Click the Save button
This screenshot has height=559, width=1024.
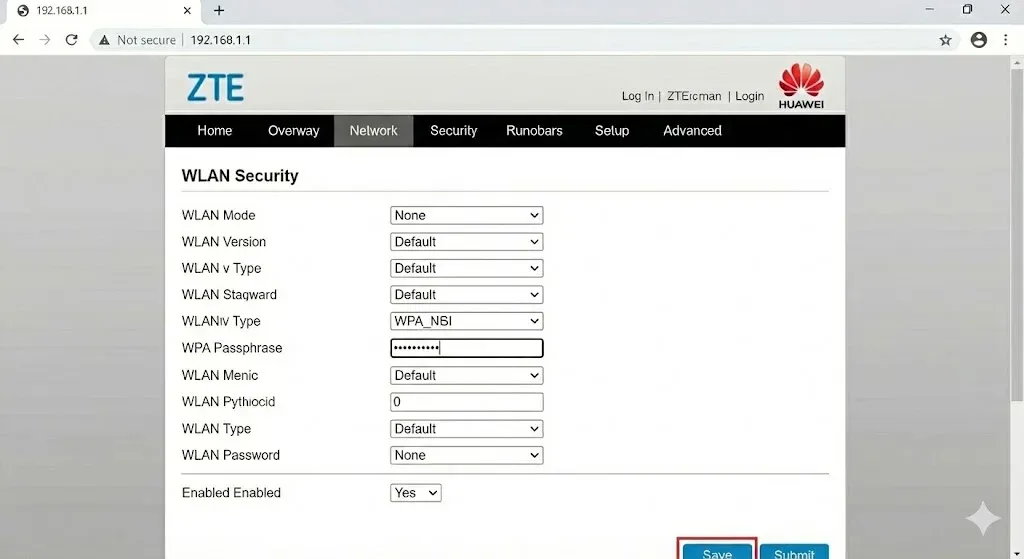[x=717, y=552]
